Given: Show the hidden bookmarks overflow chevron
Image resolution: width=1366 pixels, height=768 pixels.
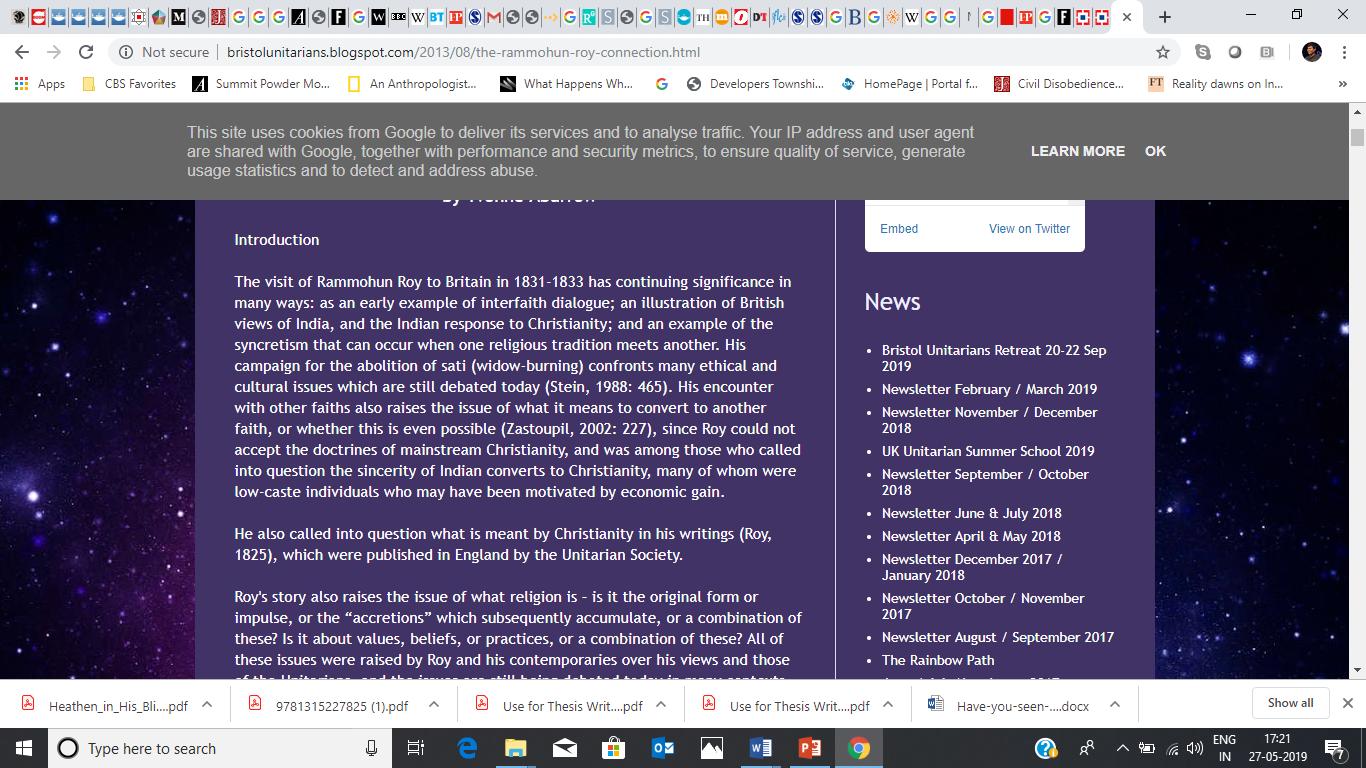Looking at the screenshot, I should [1342, 84].
